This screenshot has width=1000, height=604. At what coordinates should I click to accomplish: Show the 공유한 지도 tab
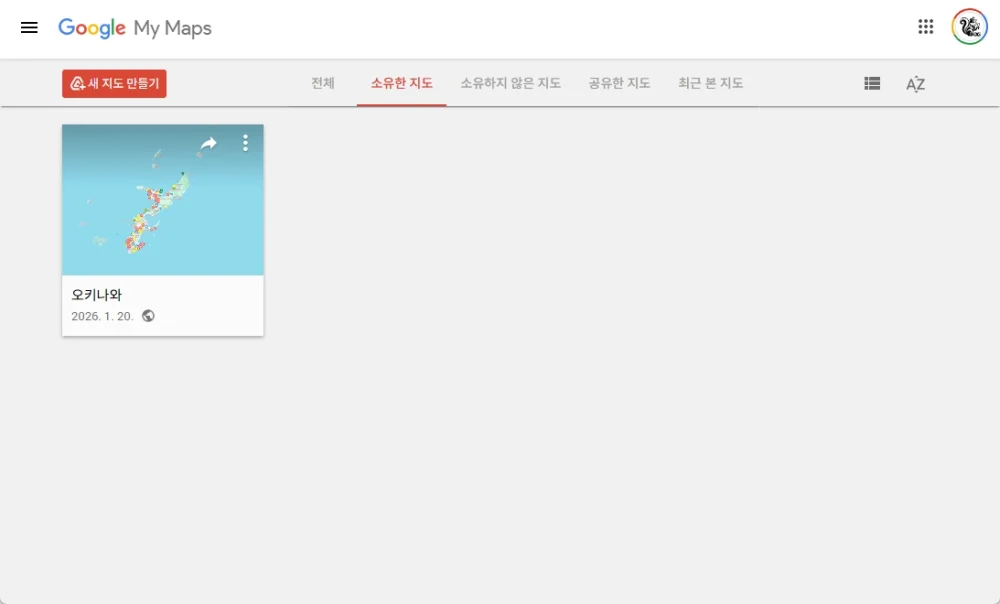pyautogui.click(x=619, y=83)
